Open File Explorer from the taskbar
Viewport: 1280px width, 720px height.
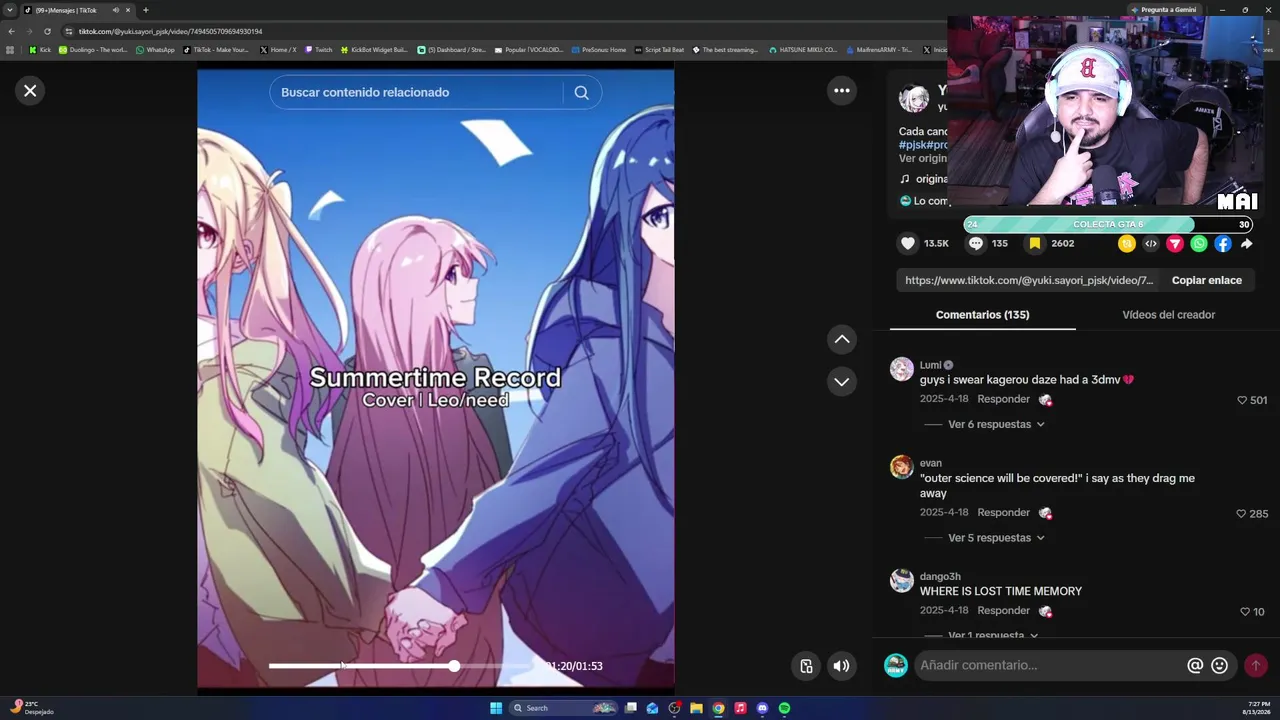pos(696,708)
